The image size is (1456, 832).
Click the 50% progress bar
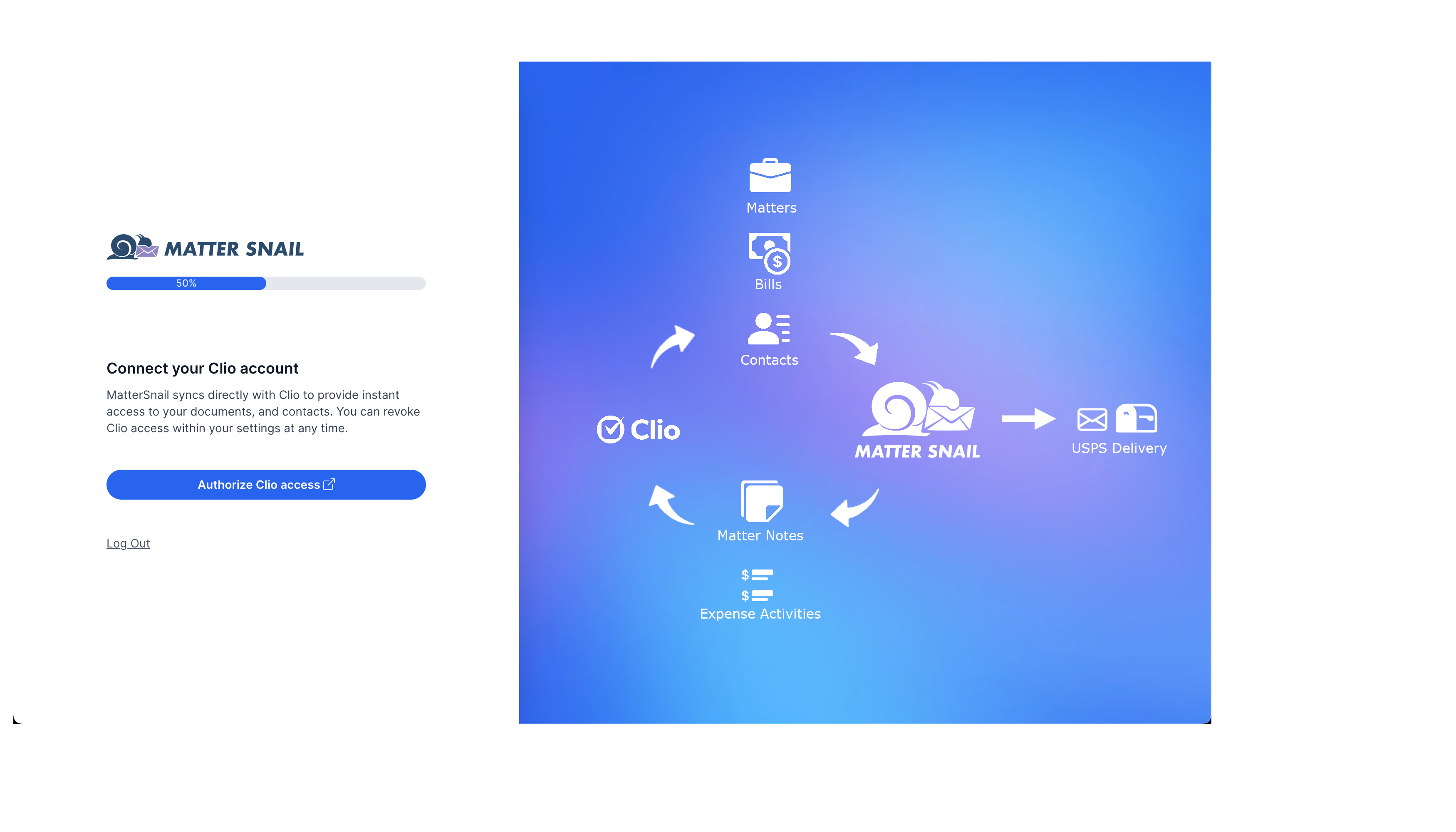(x=266, y=283)
